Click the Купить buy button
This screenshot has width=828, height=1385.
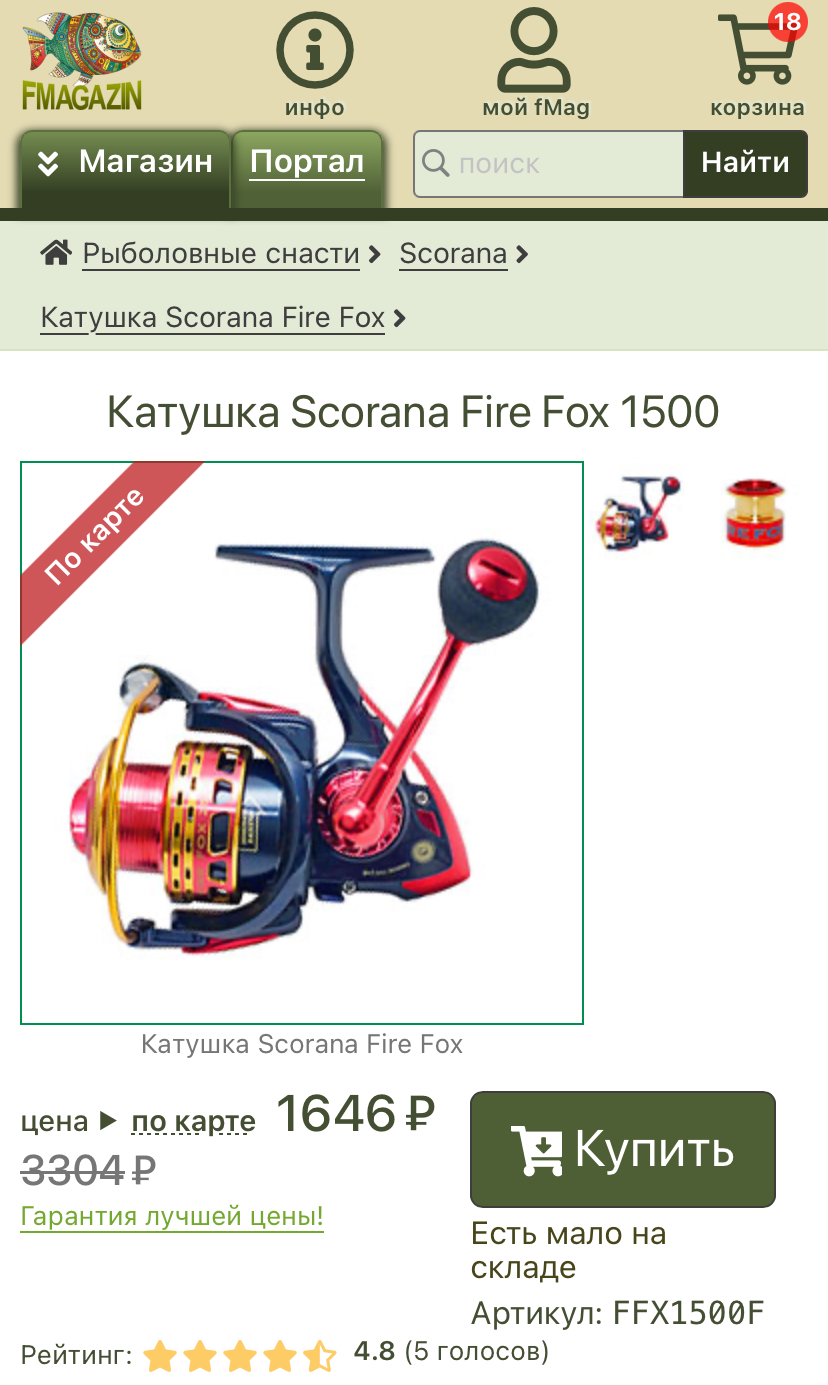[x=623, y=1149]
